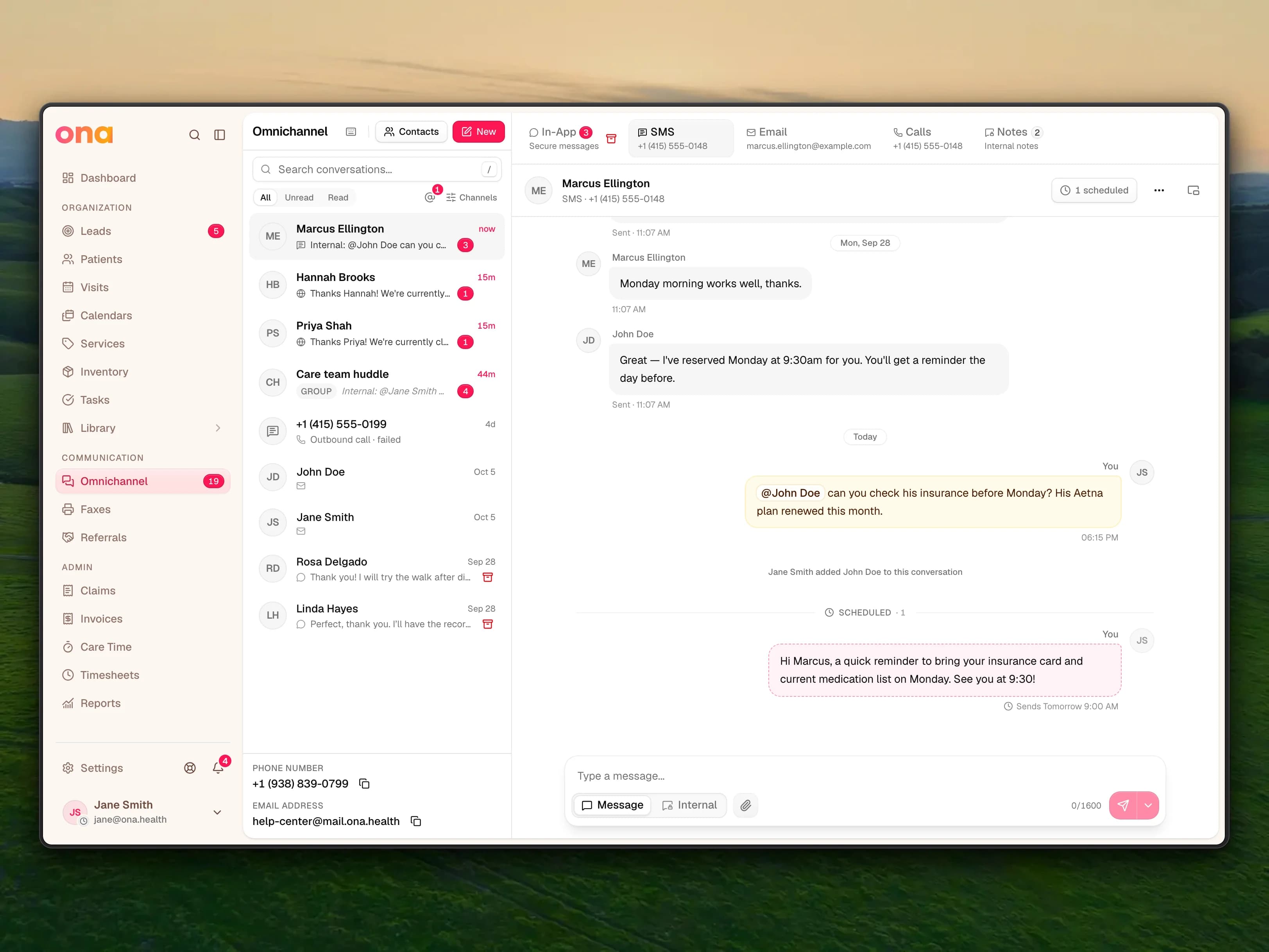Image resolution: width=1269 pixels, height=952 pixels.
Task: Open Services in sidebar
Action: coord(143,344)
